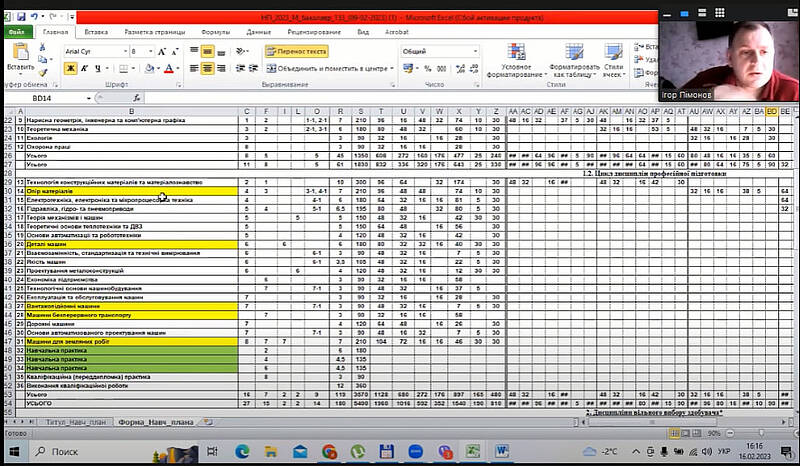Toggle align text left
800x466 pixels.
194,68
